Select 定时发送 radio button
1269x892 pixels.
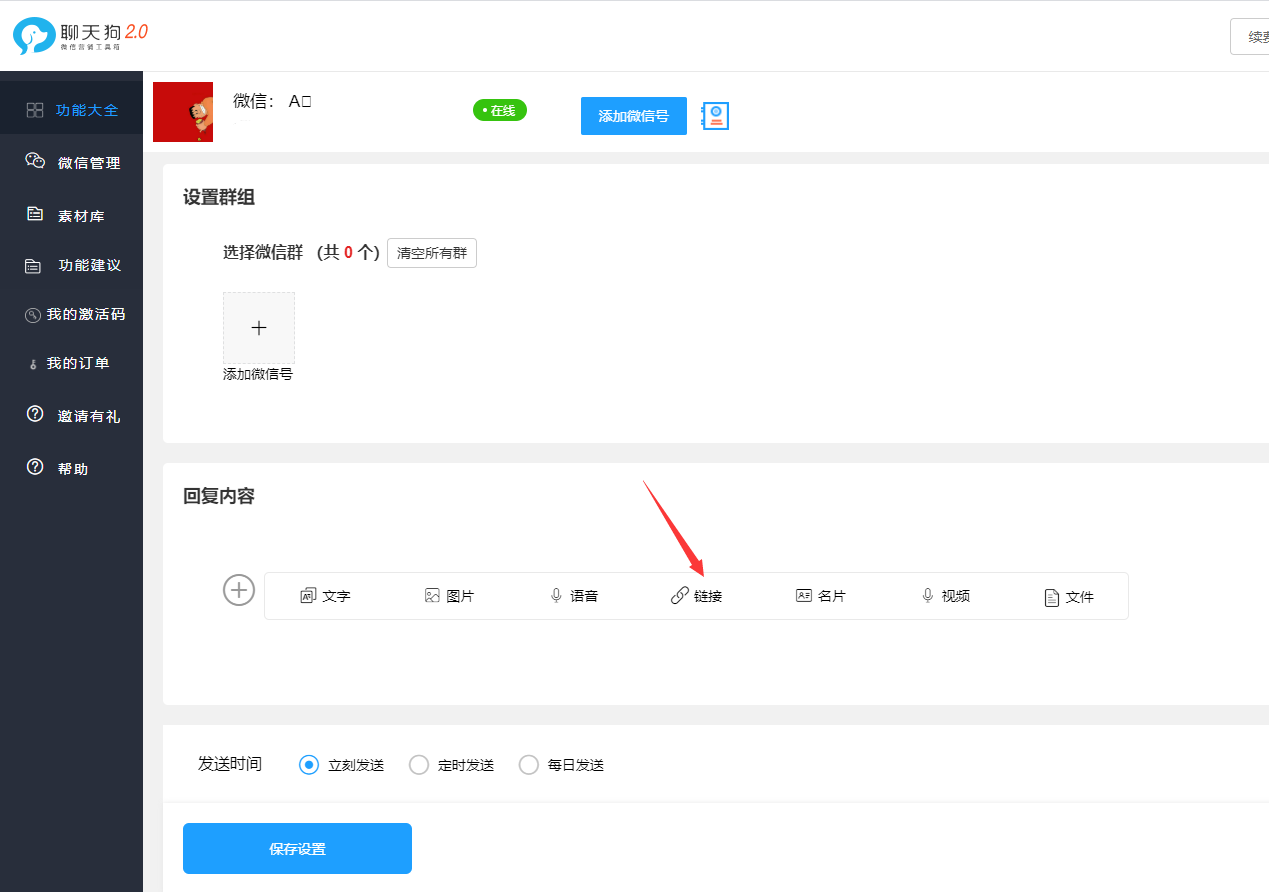click(x=419, y=765)
